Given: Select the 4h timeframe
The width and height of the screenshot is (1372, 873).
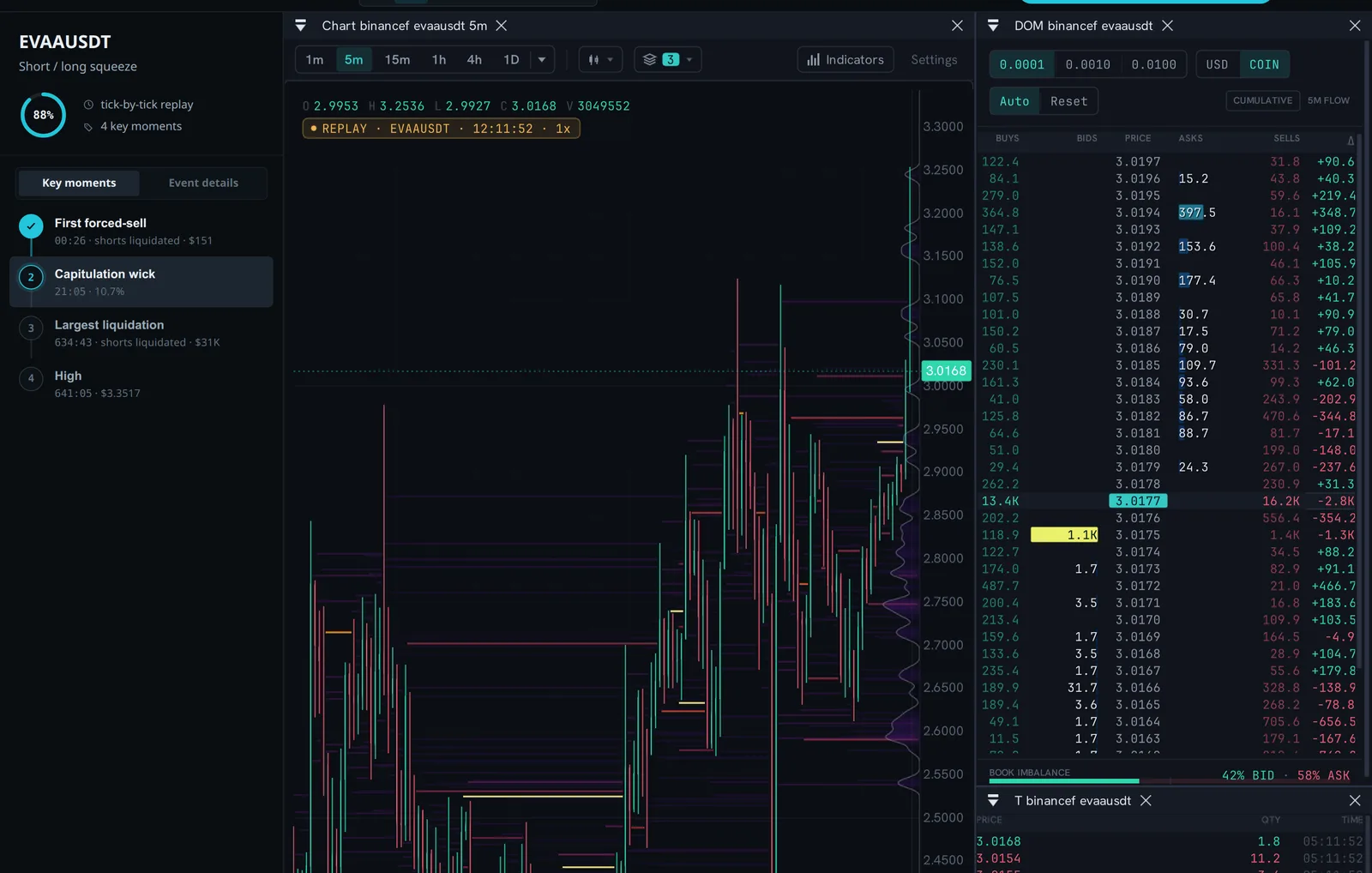Looking at the screenshot, I should pos(474,60).
